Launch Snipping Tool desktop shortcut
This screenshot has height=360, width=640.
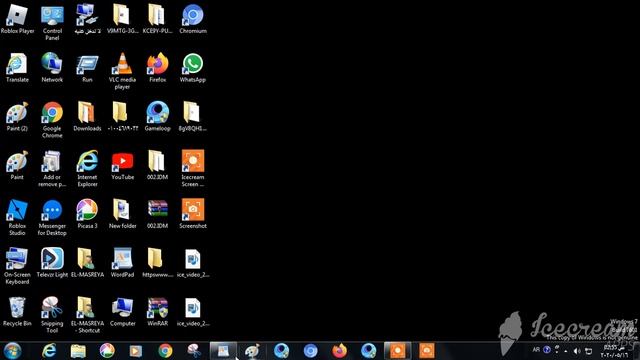(x=52, y=315)
